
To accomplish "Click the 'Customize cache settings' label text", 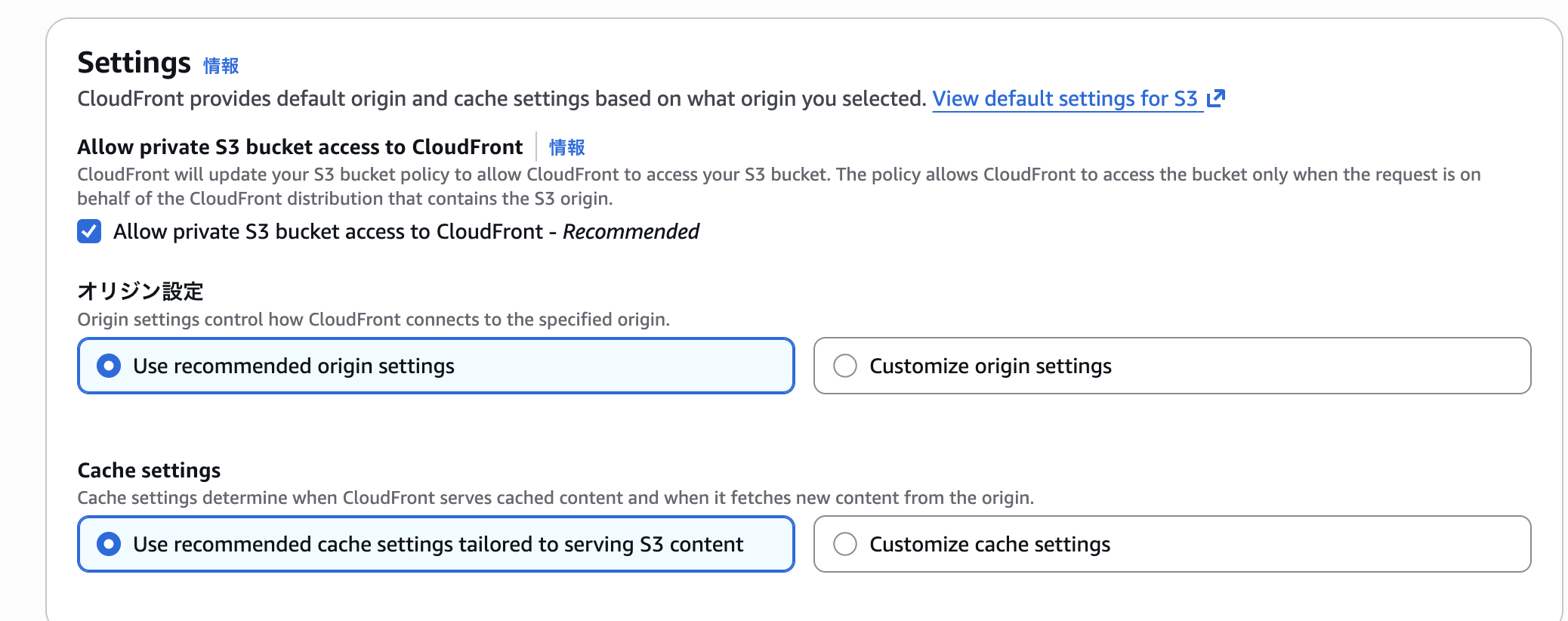I will 989,545.
